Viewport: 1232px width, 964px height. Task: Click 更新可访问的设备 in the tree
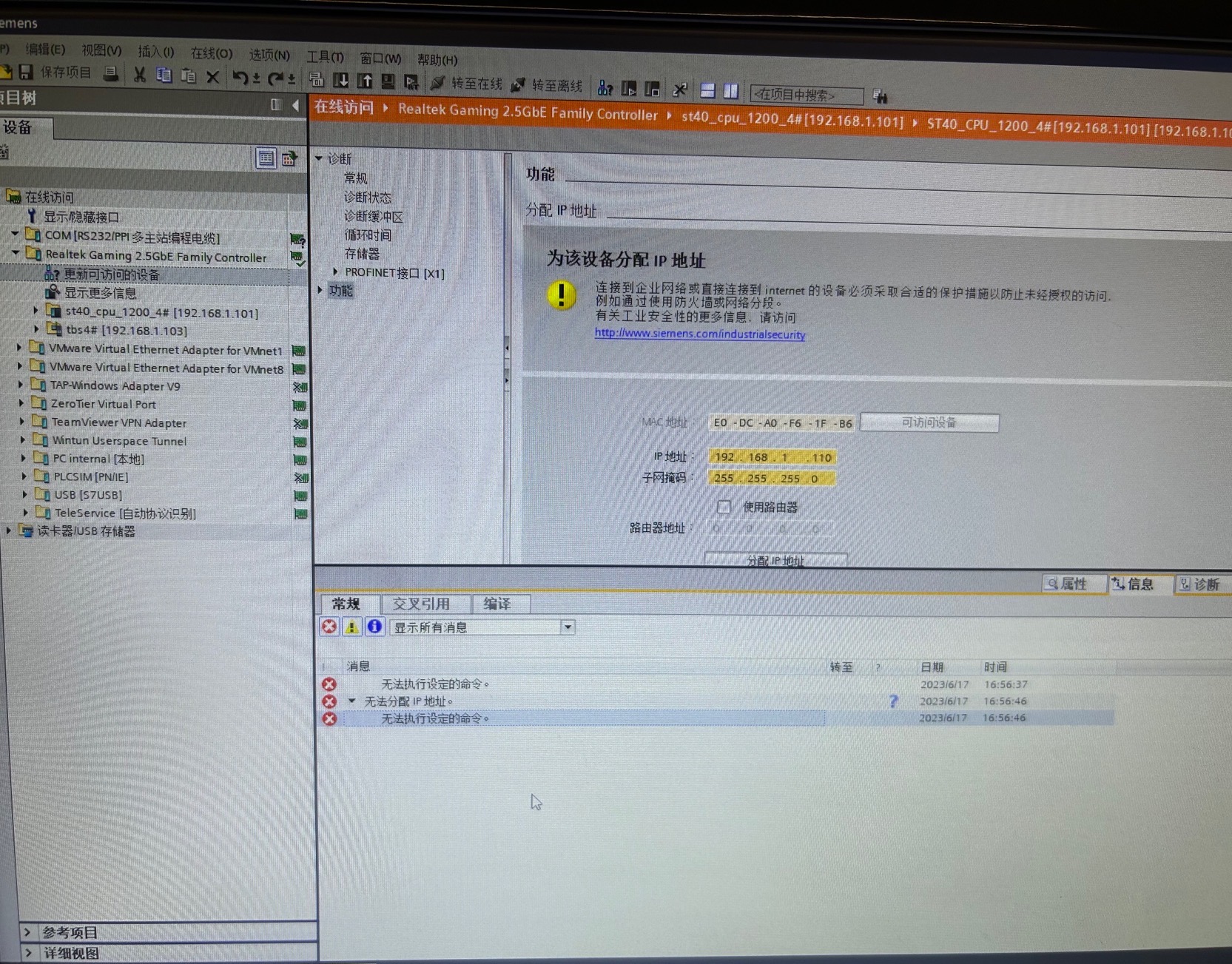(x=111, y=274)
